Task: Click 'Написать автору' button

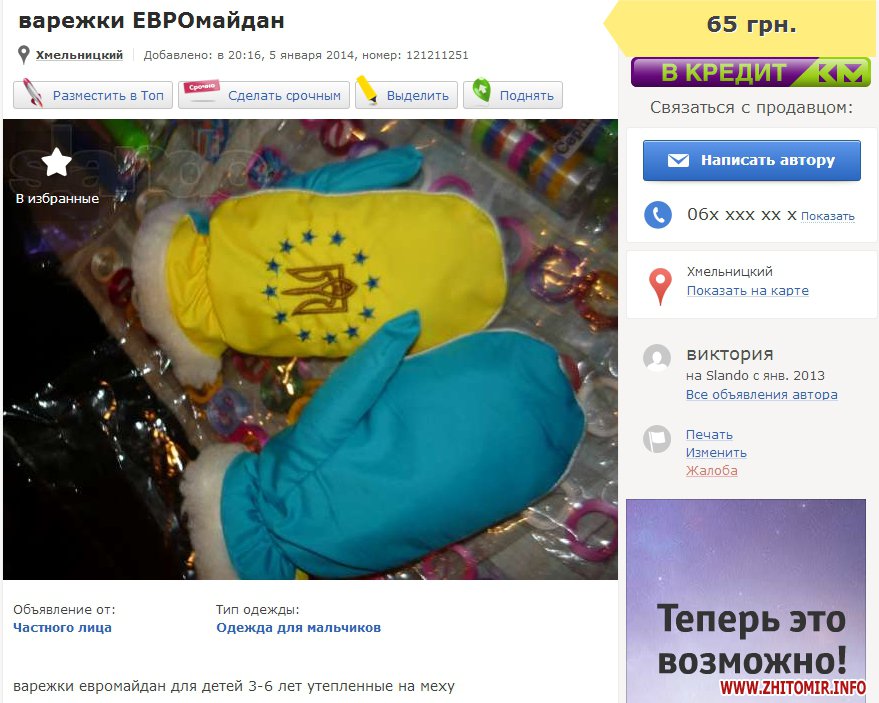Action: [751, 160]
